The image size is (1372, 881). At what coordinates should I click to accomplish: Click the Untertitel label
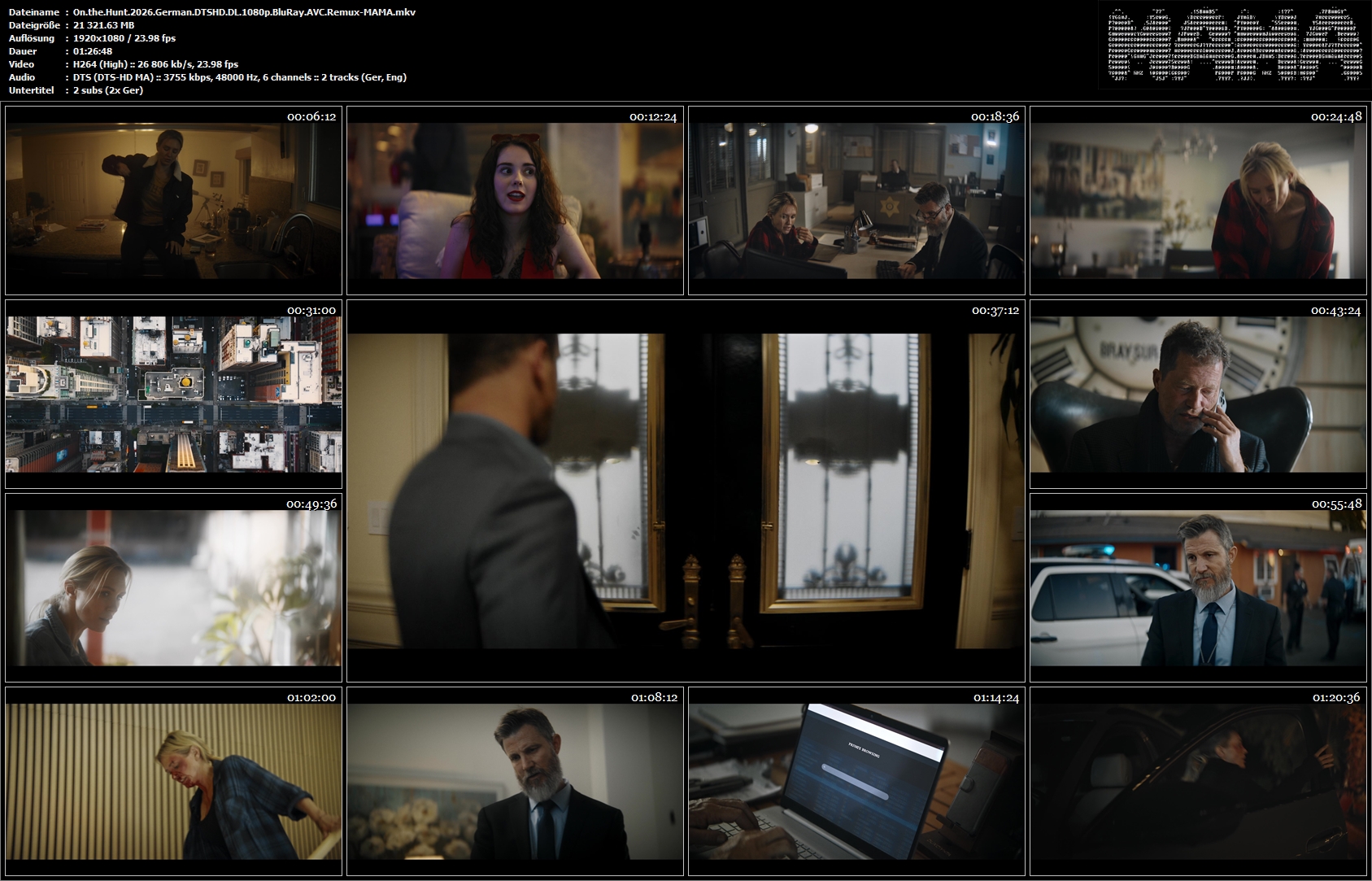[x=31, y=90]
